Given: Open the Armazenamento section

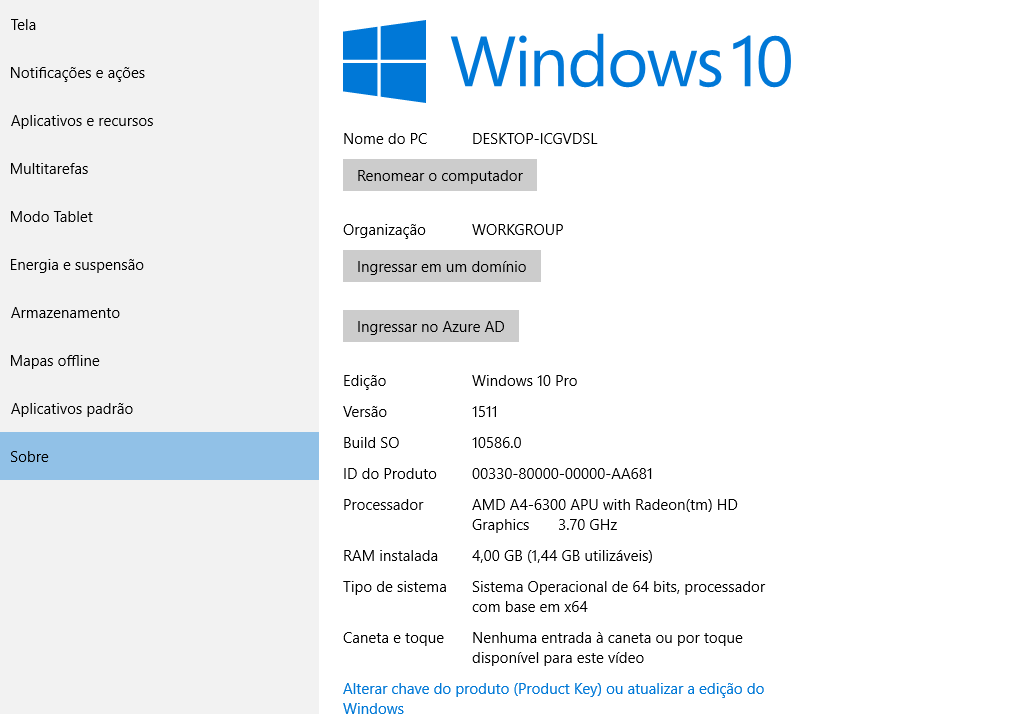Looking at the screenshot, I should [x=159, y=313].
